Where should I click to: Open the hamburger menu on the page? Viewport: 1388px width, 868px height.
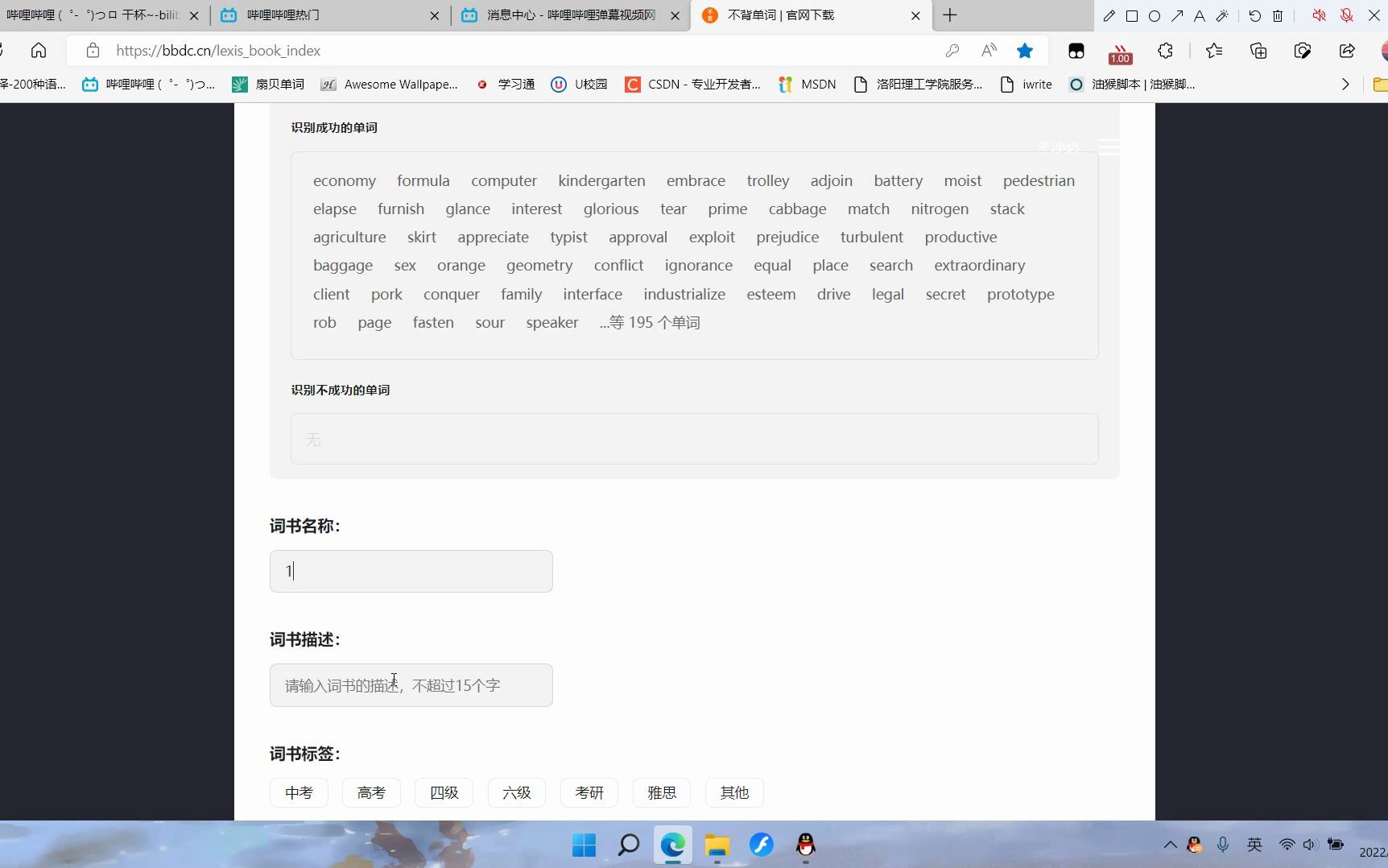click(x=1109, y=147)
